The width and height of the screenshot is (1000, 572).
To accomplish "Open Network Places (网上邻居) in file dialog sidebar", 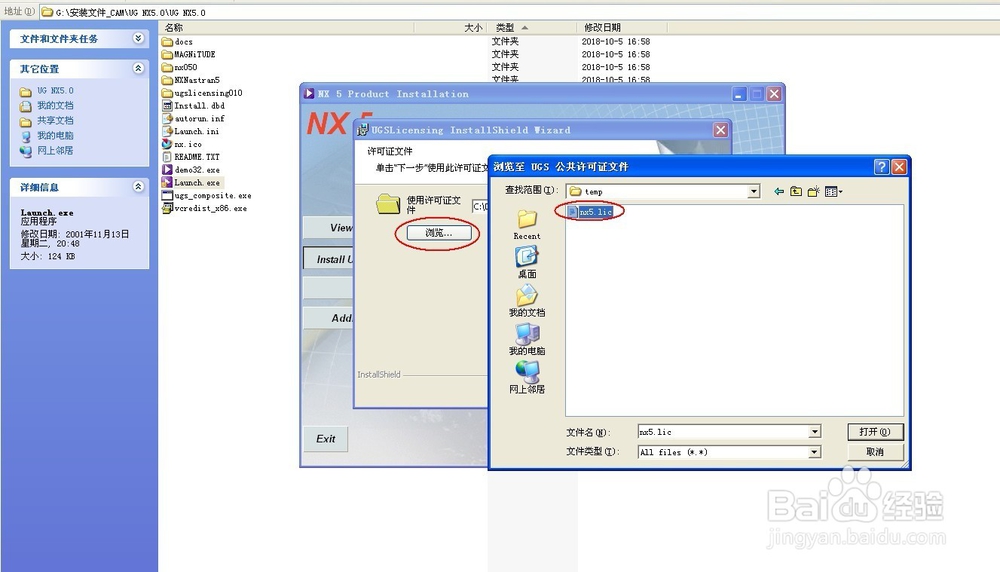I will (527, 378).
